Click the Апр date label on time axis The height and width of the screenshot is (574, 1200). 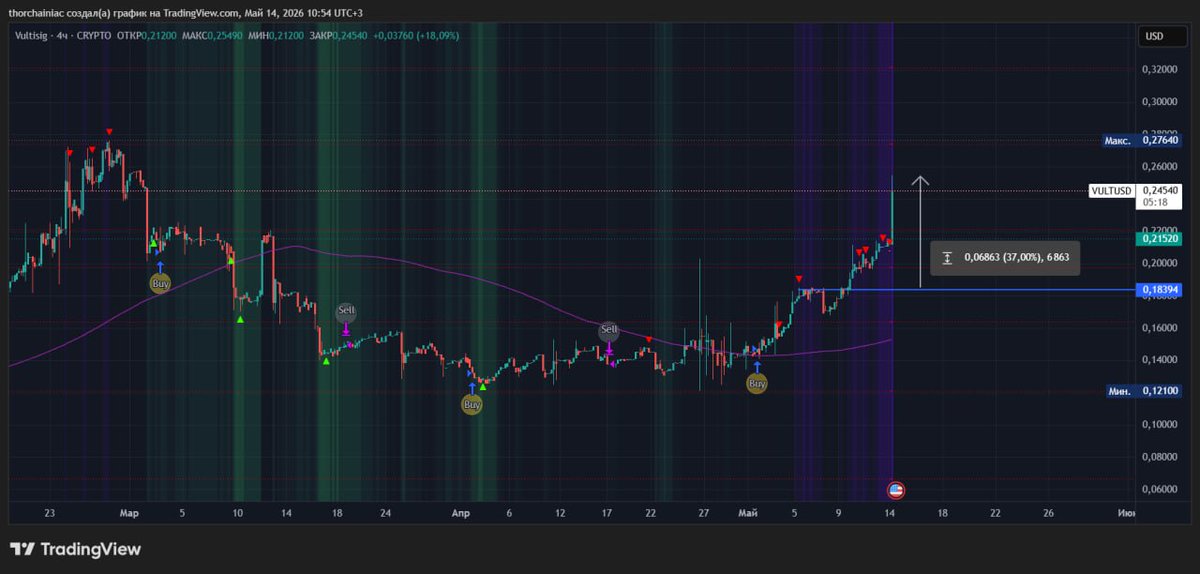click(x=461, y=513)
